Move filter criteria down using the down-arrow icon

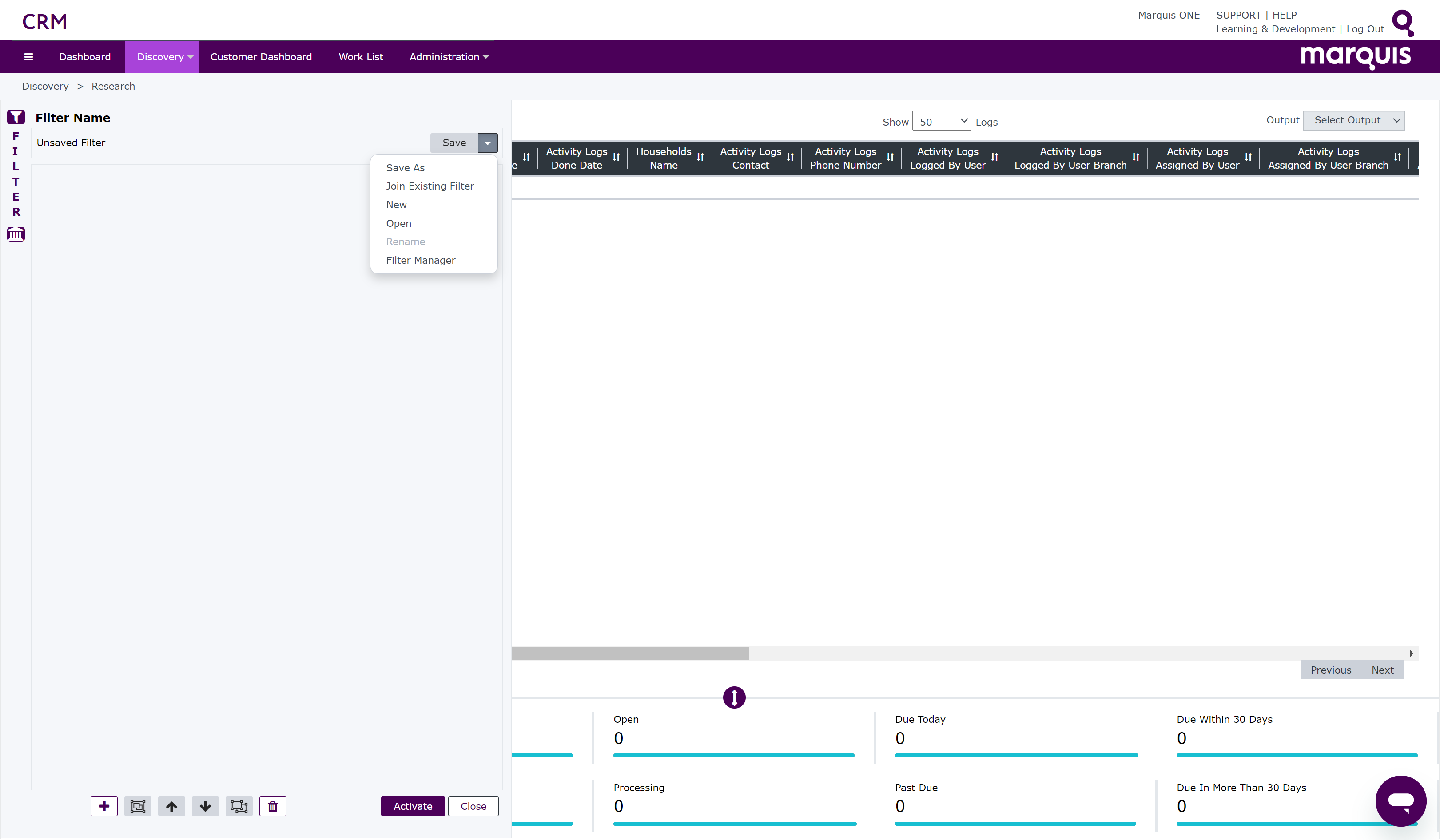coord(205,806)
